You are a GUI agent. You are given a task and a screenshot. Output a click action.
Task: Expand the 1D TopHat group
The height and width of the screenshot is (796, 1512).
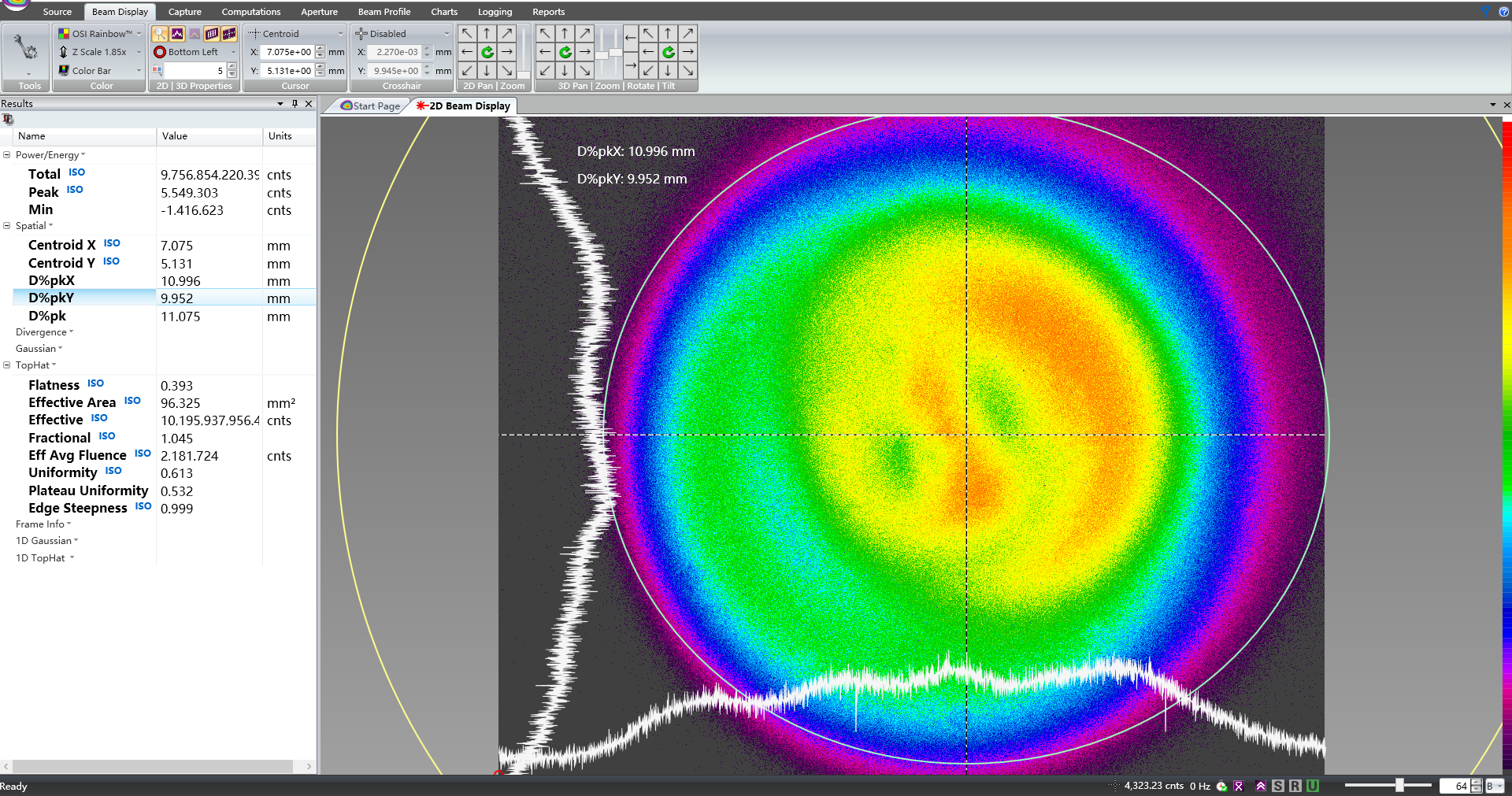pyautogui.click(x=45, y=558)
